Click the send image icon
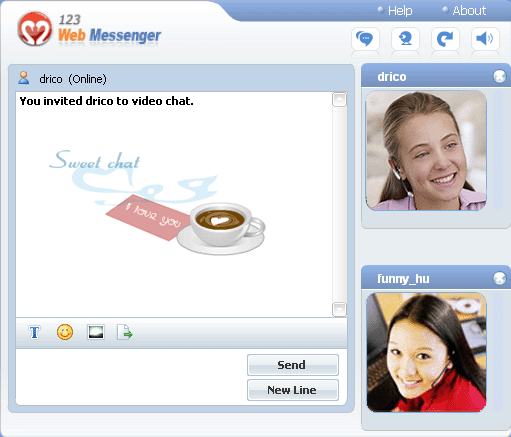 96,332
